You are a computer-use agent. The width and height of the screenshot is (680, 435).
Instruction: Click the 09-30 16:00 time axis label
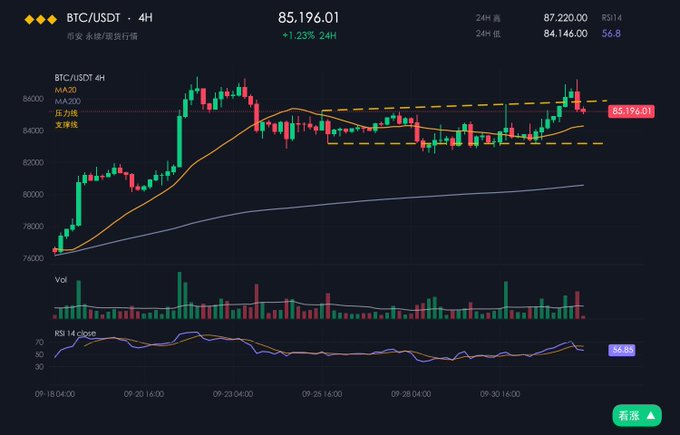pos(500,394)
